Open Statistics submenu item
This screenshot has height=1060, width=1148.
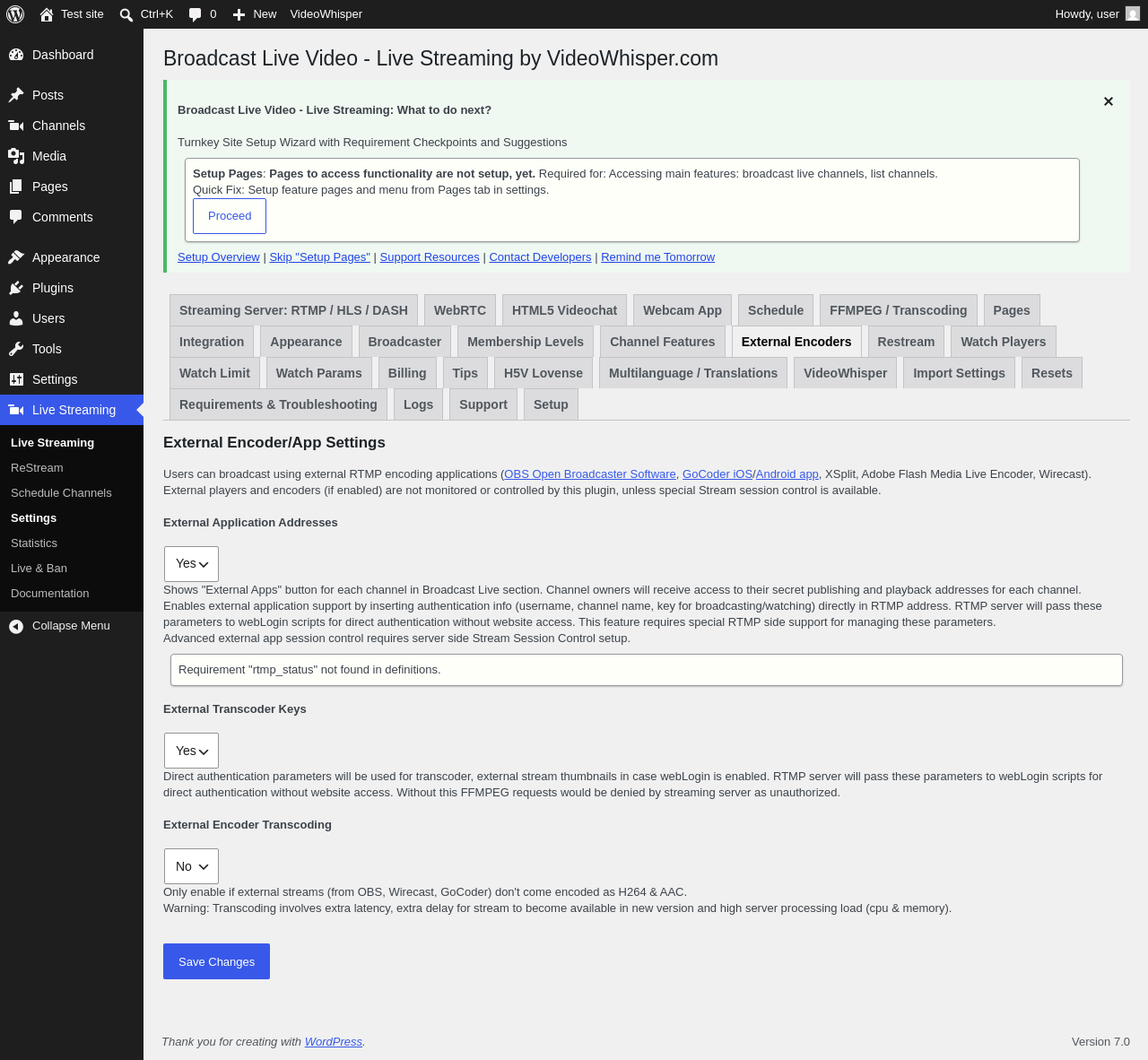point(34,543)
